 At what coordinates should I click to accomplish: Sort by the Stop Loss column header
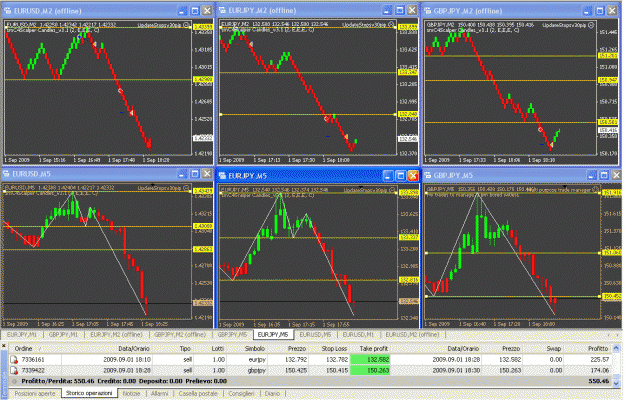[334, 349]
